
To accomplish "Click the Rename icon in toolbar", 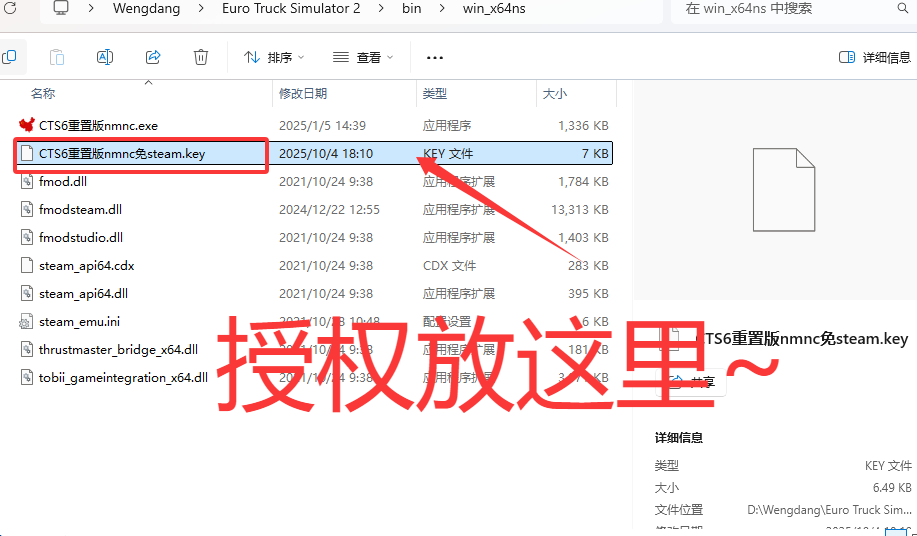I will point(105,57).
